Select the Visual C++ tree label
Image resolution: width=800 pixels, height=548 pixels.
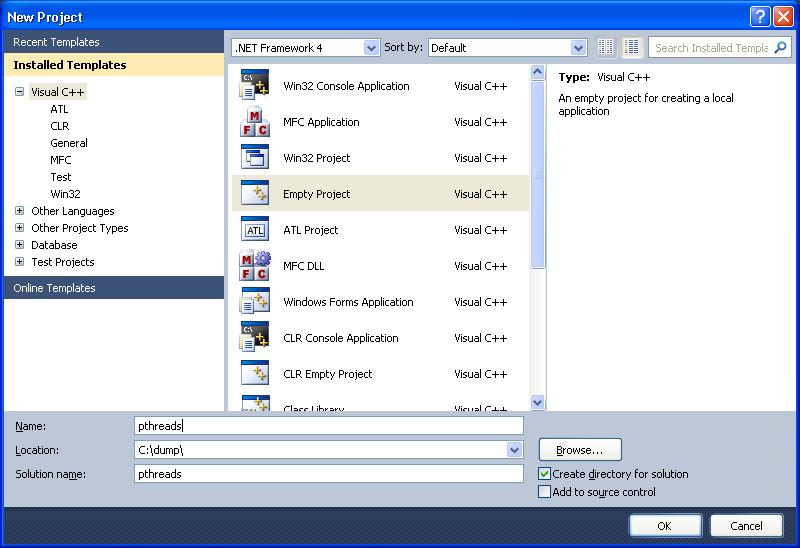pos(58,92)
